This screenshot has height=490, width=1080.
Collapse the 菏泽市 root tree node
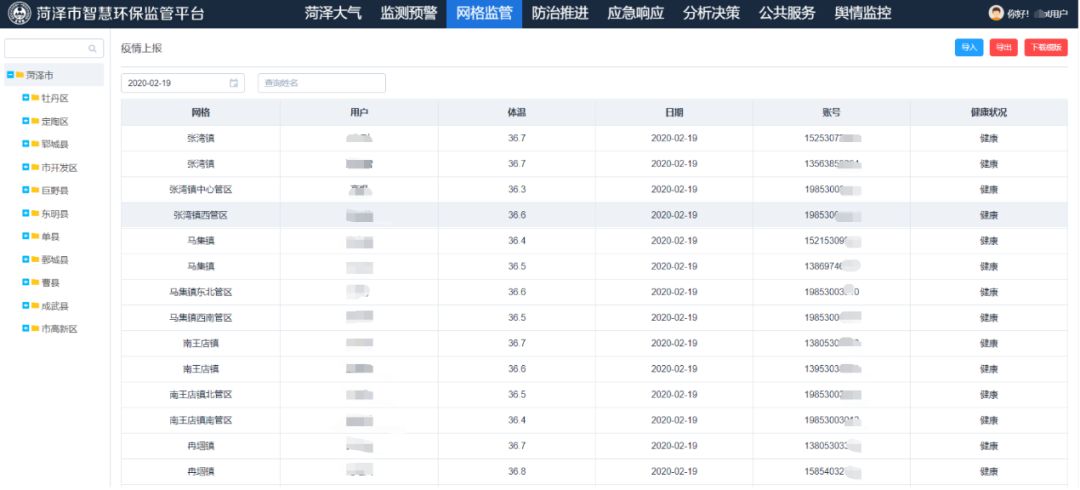point(10,75)
